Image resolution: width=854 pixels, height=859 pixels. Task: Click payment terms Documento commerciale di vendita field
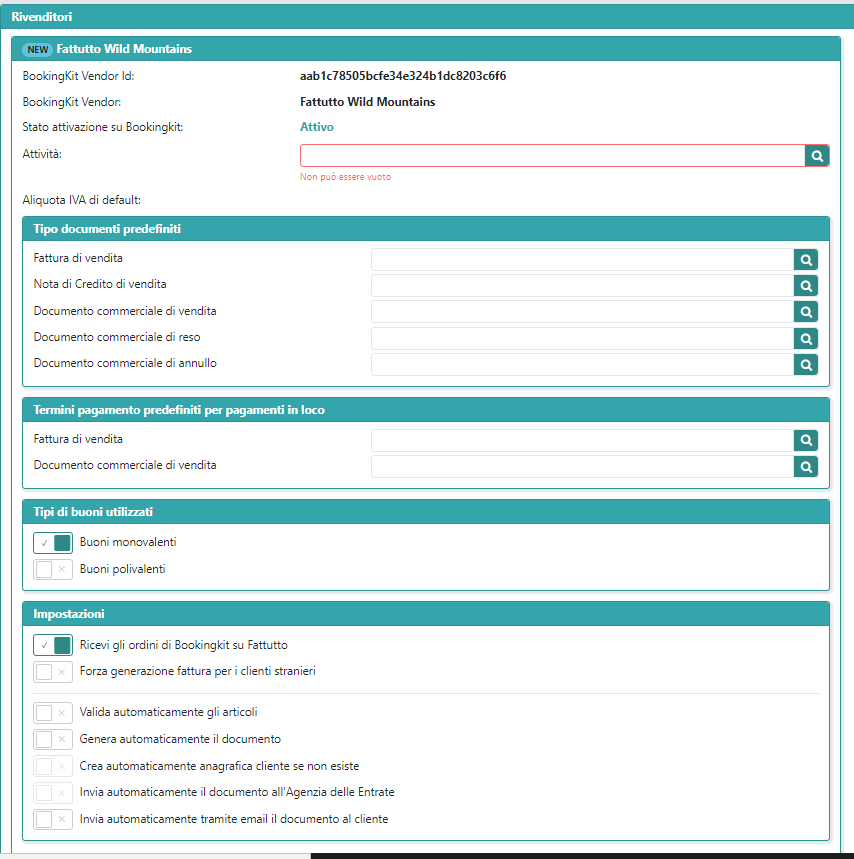(x=582, y=467)
